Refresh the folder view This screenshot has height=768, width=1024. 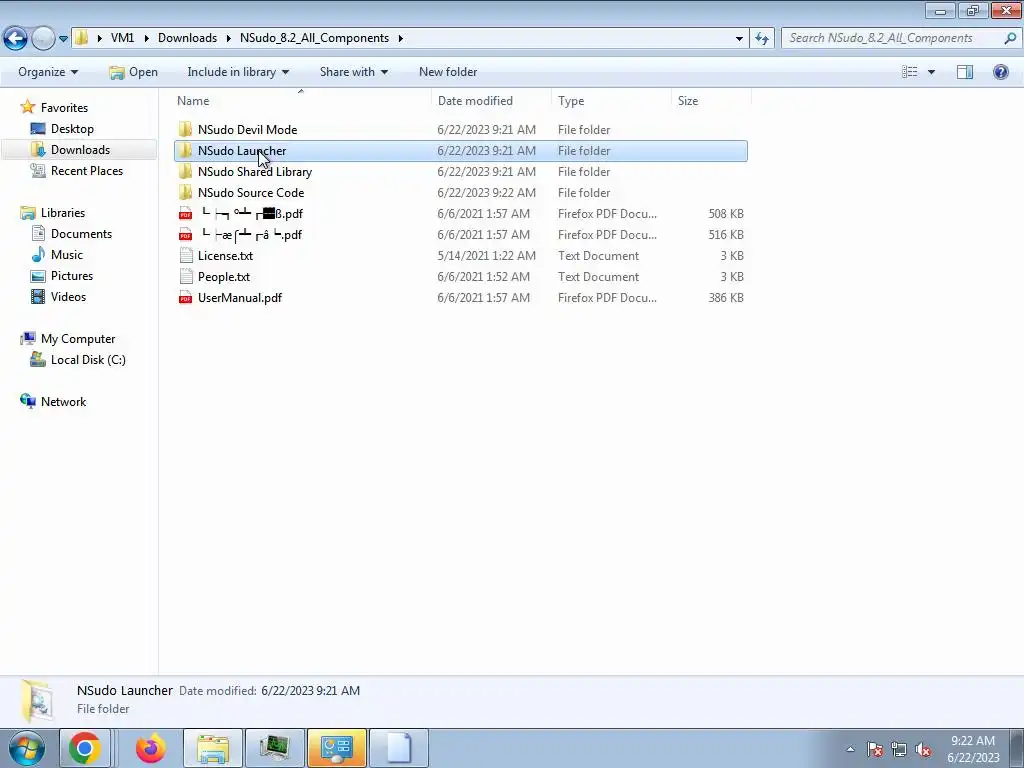pyautogui.click(x=762, y=39)
